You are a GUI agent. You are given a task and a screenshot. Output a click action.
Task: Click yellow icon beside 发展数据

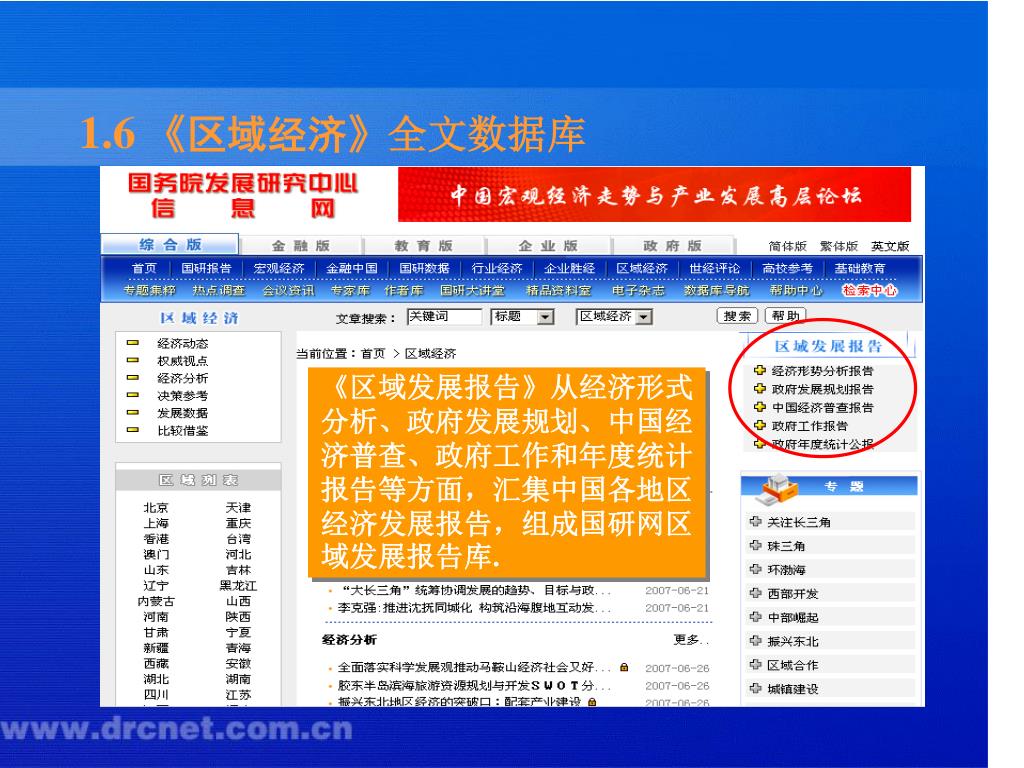tap(133, 413)
